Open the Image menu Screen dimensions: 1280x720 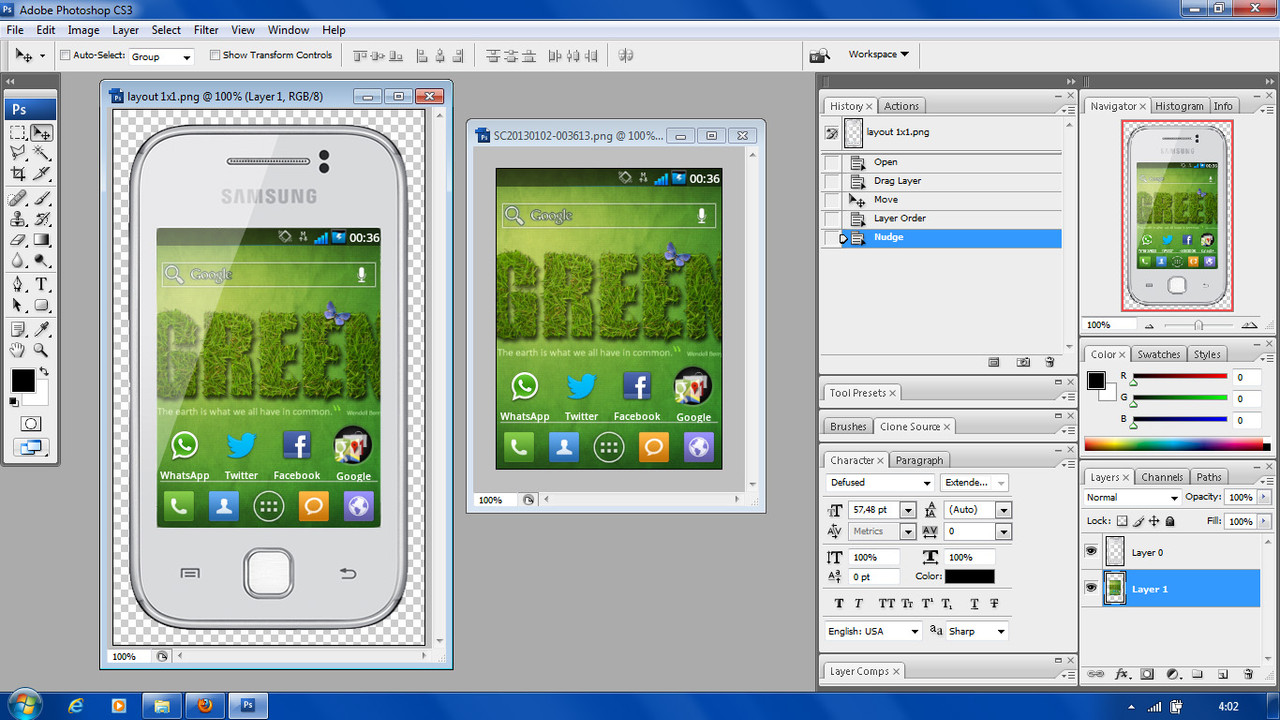pyautogui.click(x=83, y=30)
